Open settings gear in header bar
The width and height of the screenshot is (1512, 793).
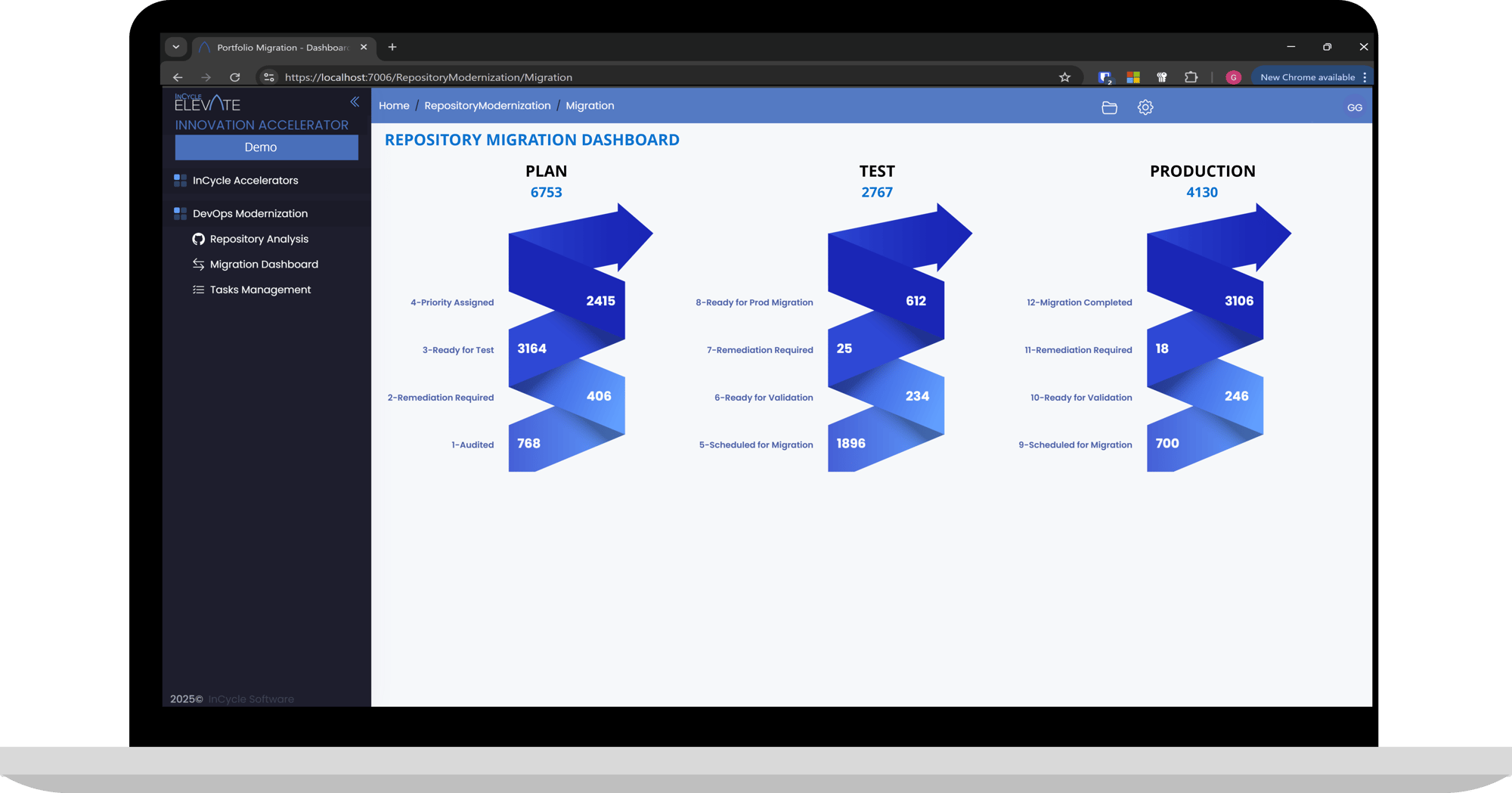pos(1145,108)
